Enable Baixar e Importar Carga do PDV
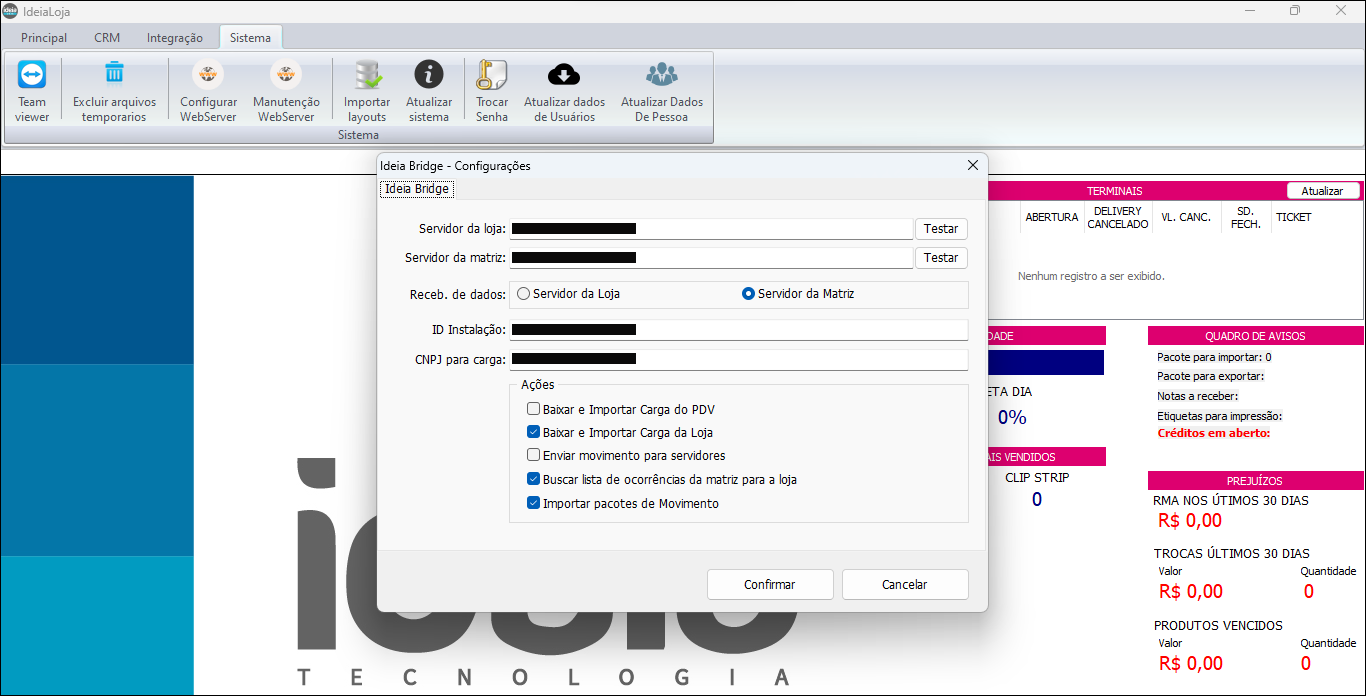The image size is (1366, 696). [534, 409]
